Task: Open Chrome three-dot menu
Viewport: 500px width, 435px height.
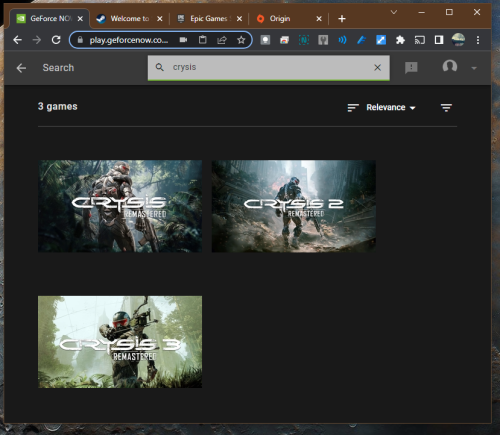Action: point(478,40)
